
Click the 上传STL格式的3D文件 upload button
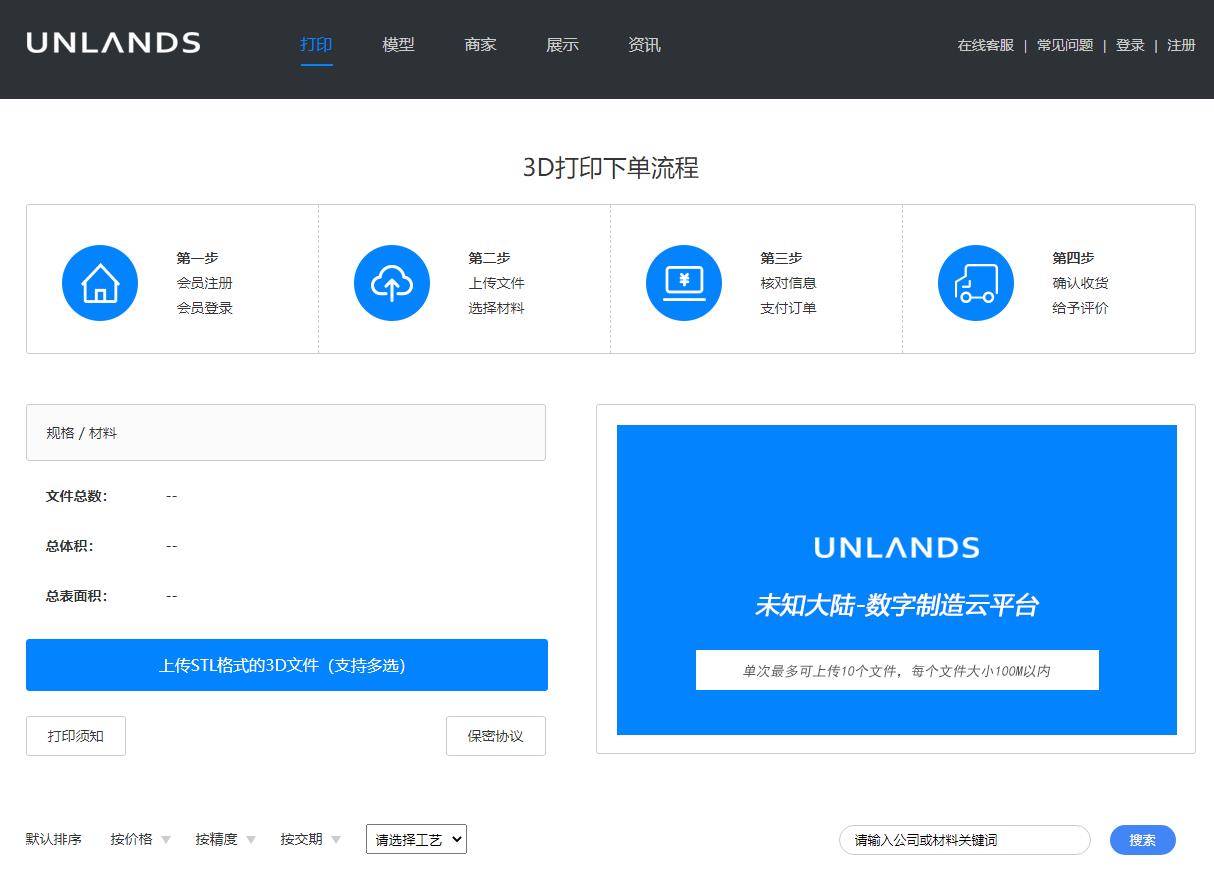coord(287,664)
